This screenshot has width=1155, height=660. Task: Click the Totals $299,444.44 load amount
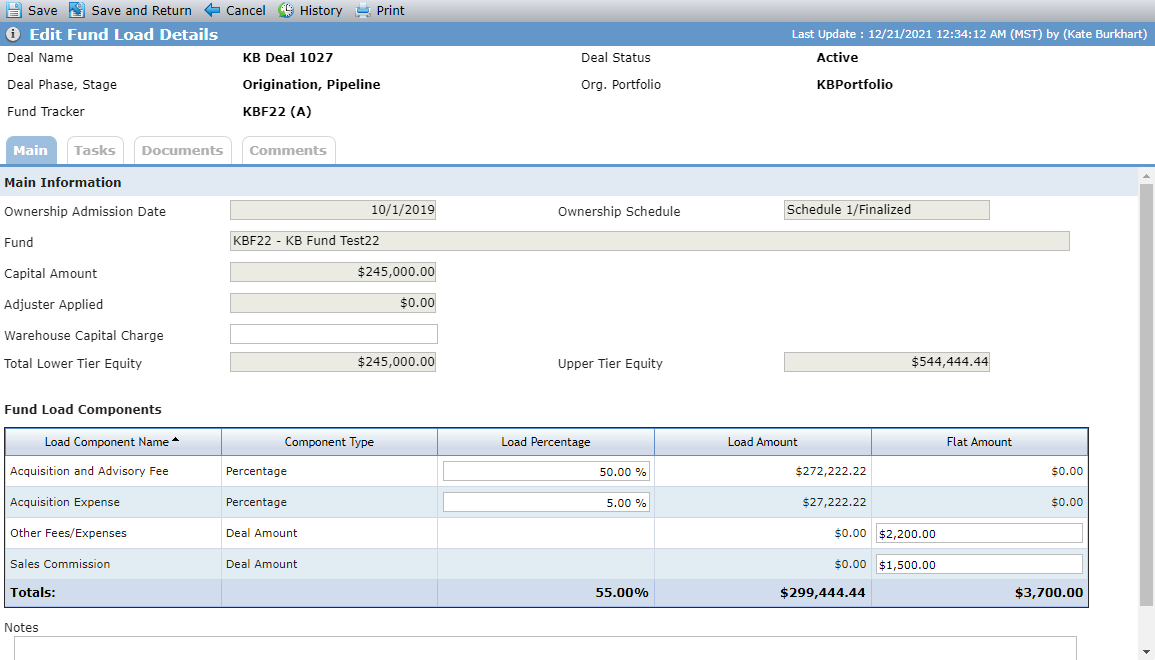click(x=823, y=593)
